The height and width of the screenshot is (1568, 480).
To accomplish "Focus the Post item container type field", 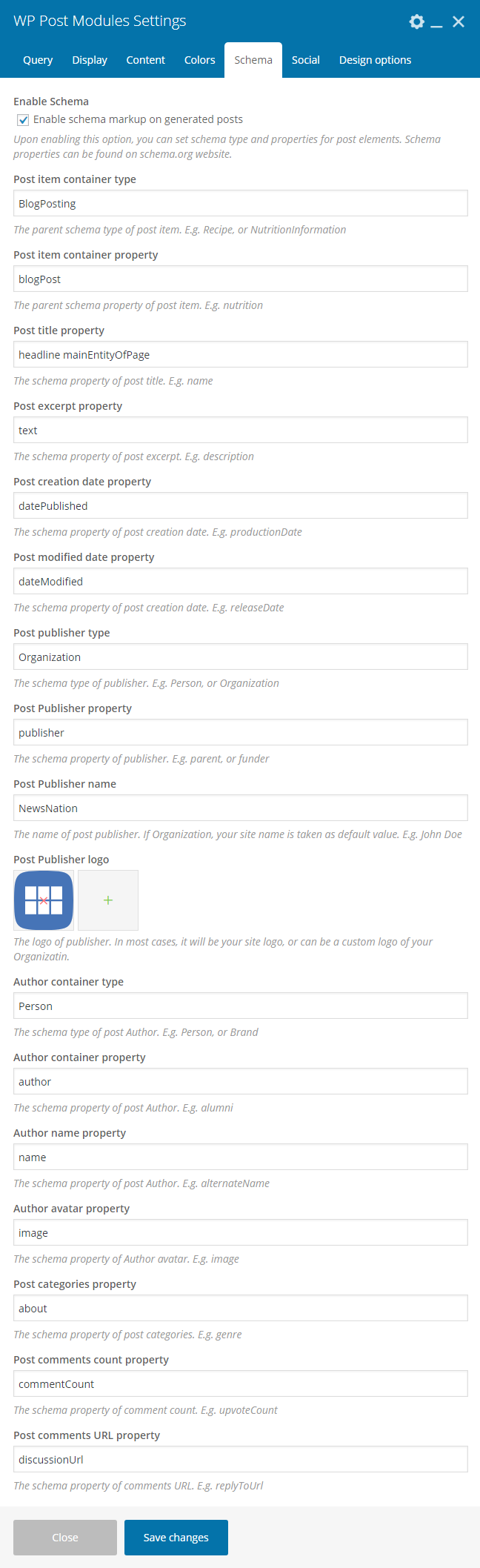I will pos(241,204).
